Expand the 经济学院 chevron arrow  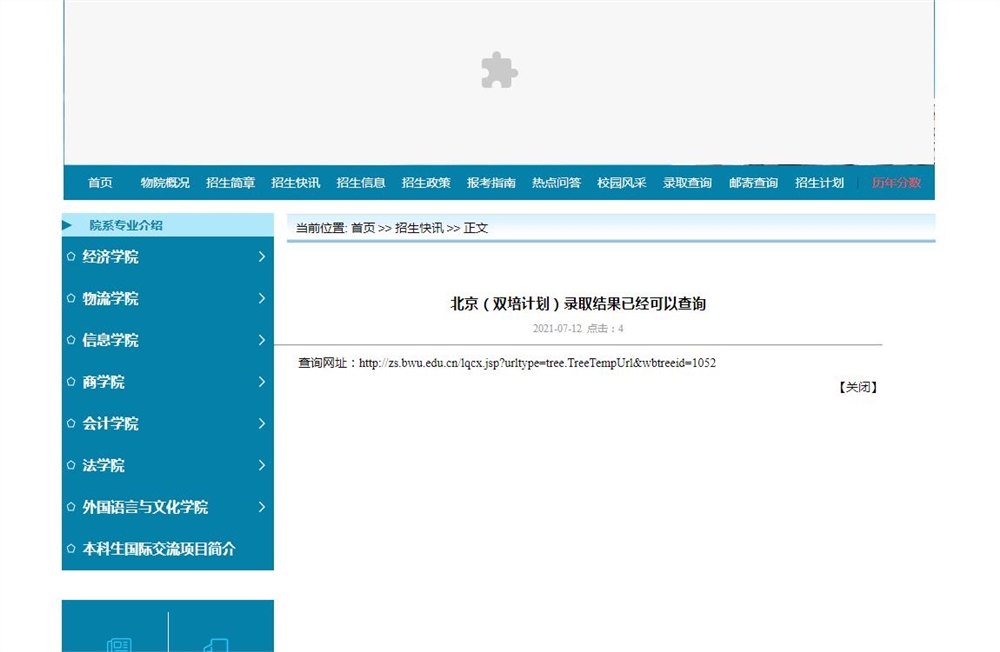(261, 256)
